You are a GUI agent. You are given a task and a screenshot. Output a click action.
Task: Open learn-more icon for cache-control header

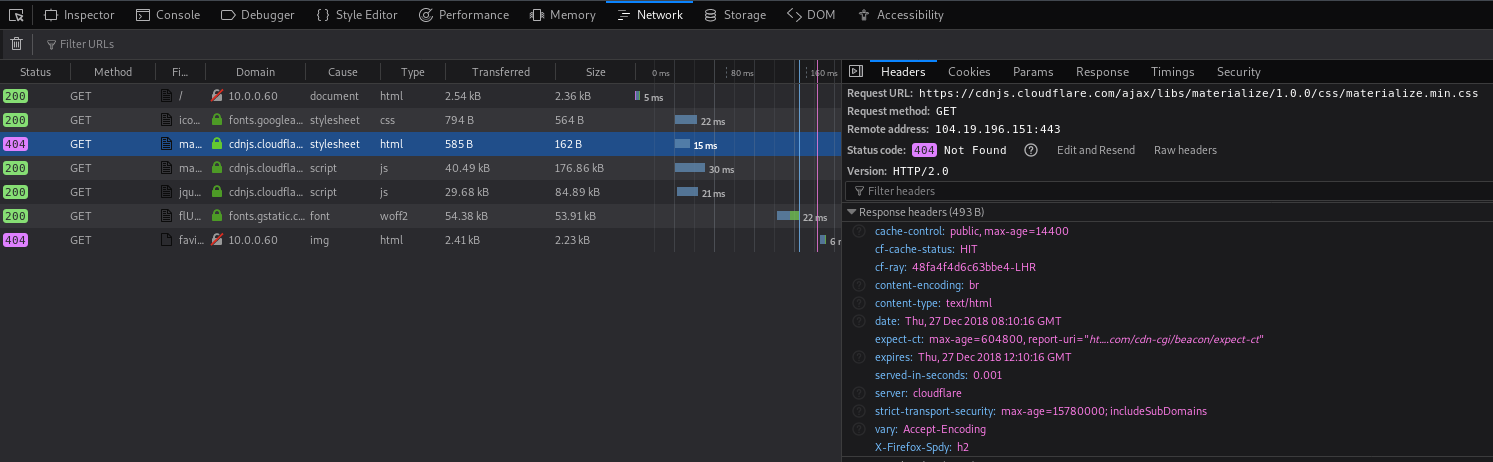tap(859, 231)
